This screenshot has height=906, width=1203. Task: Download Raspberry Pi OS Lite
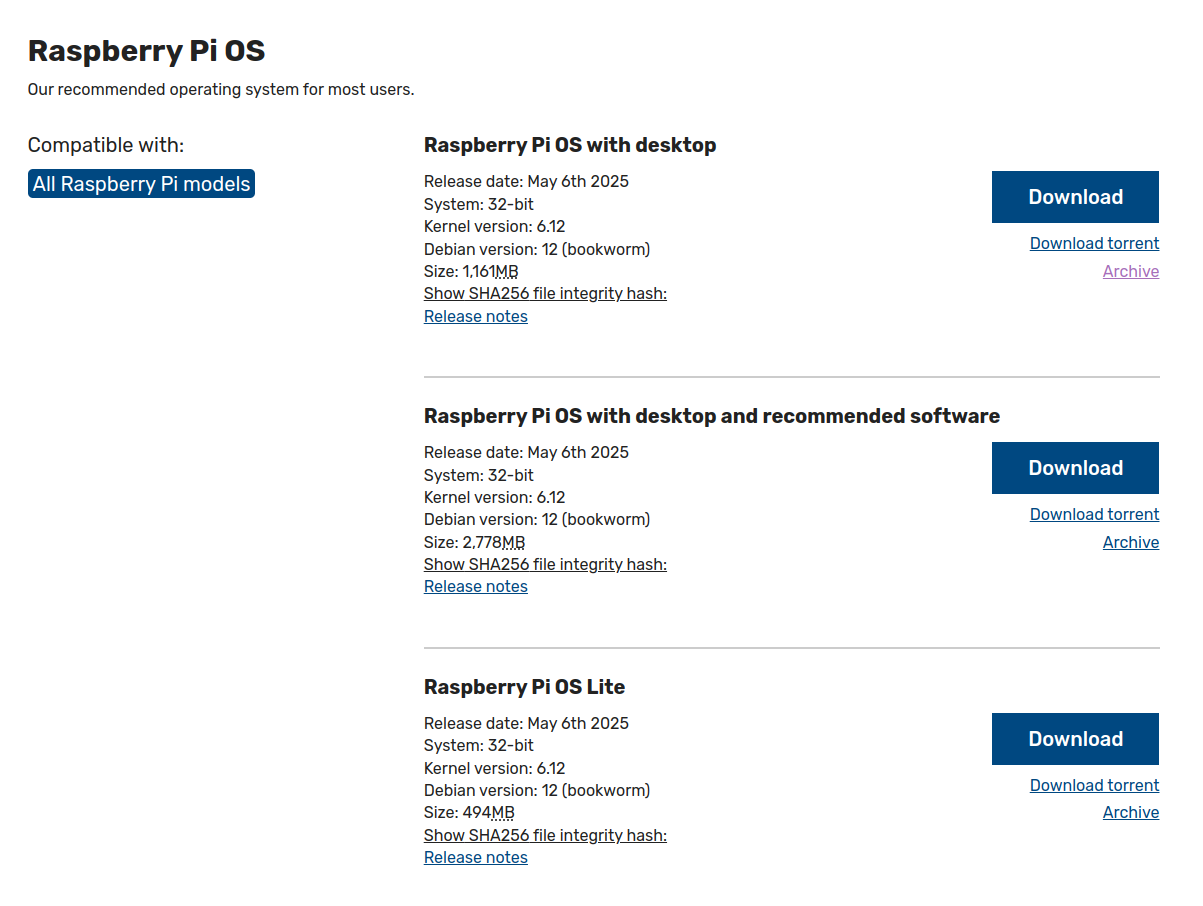[1075, 739]
